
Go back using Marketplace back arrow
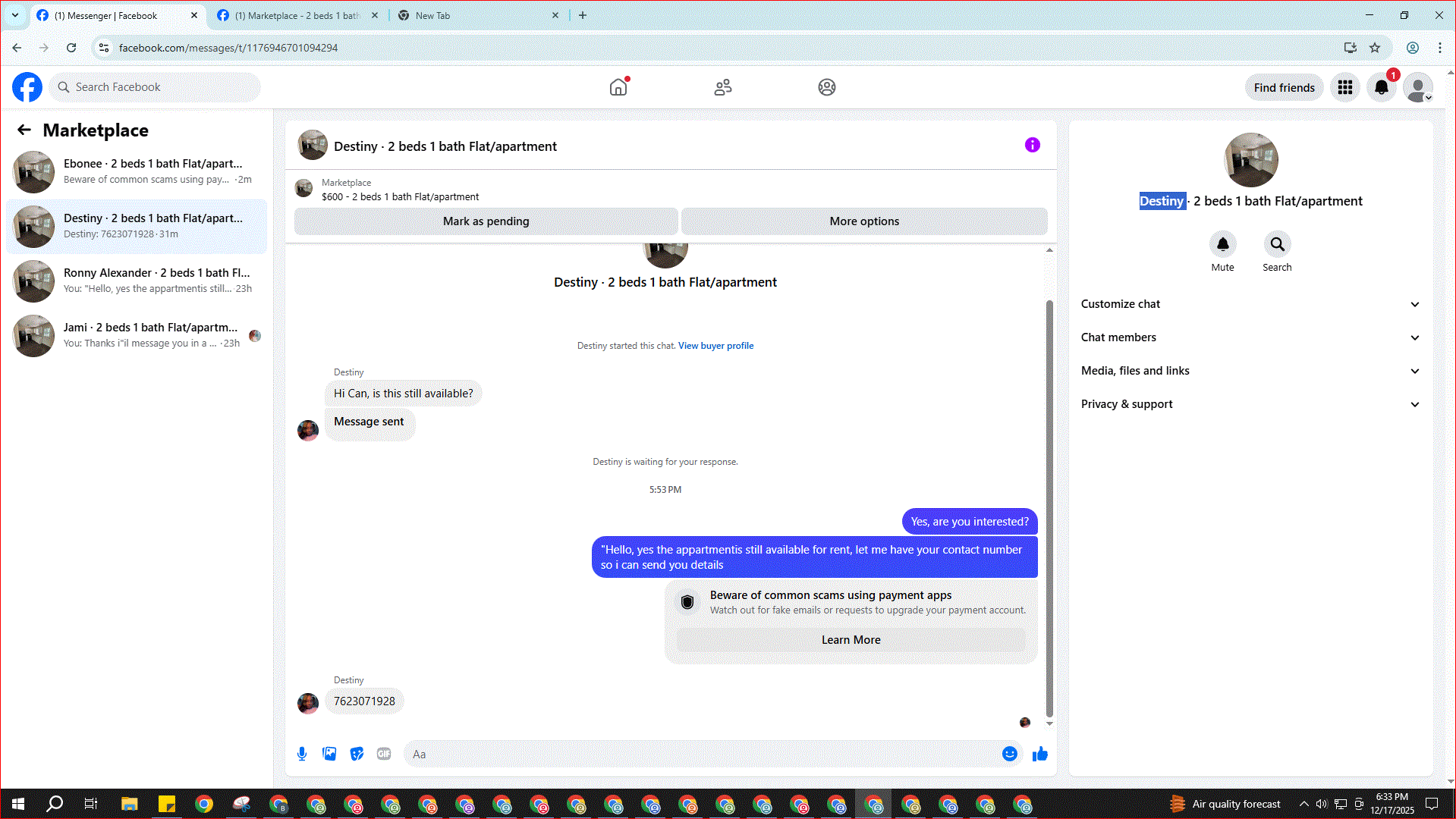click(24, 130)
